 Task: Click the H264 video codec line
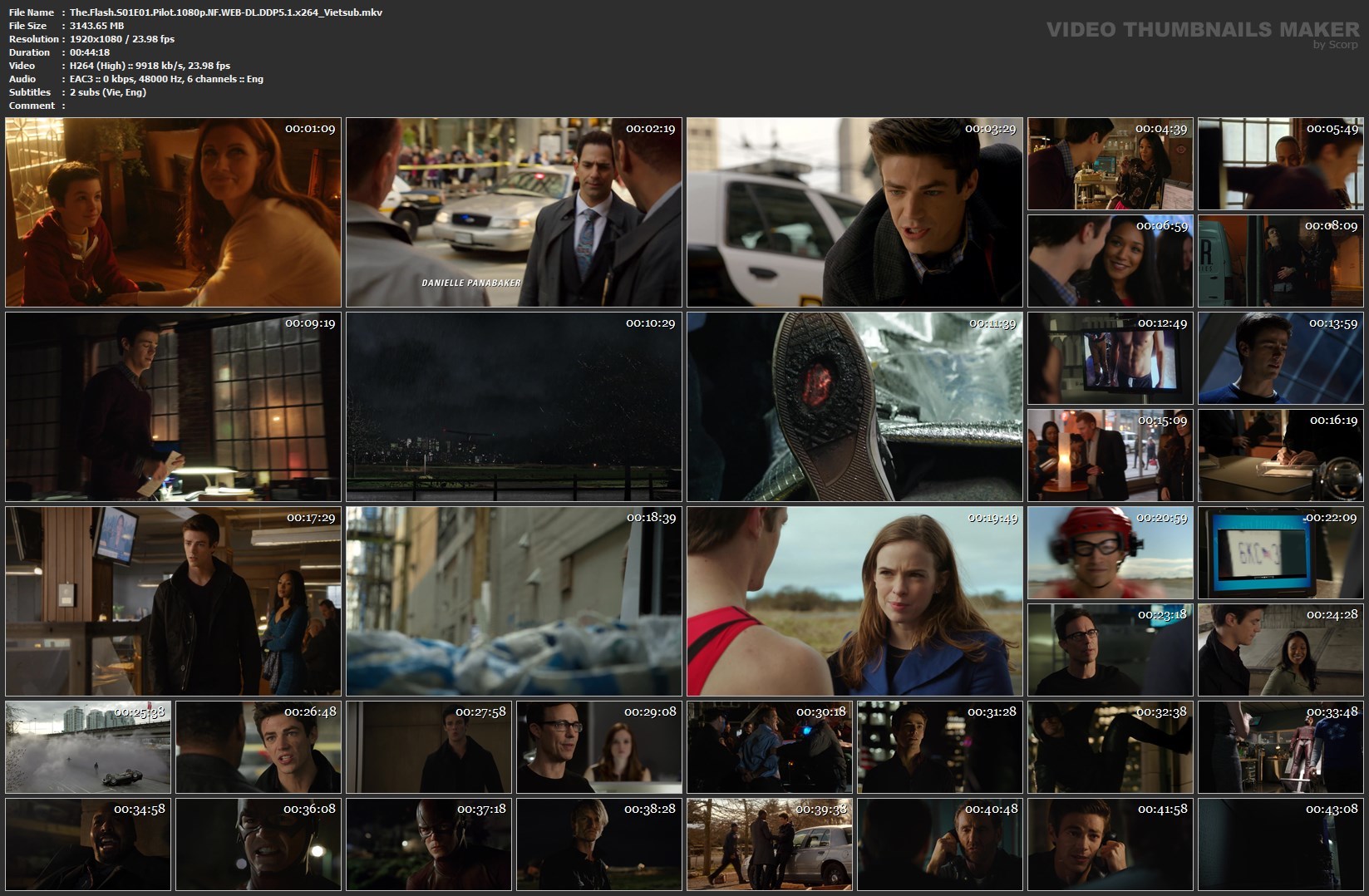coord(150,66)
